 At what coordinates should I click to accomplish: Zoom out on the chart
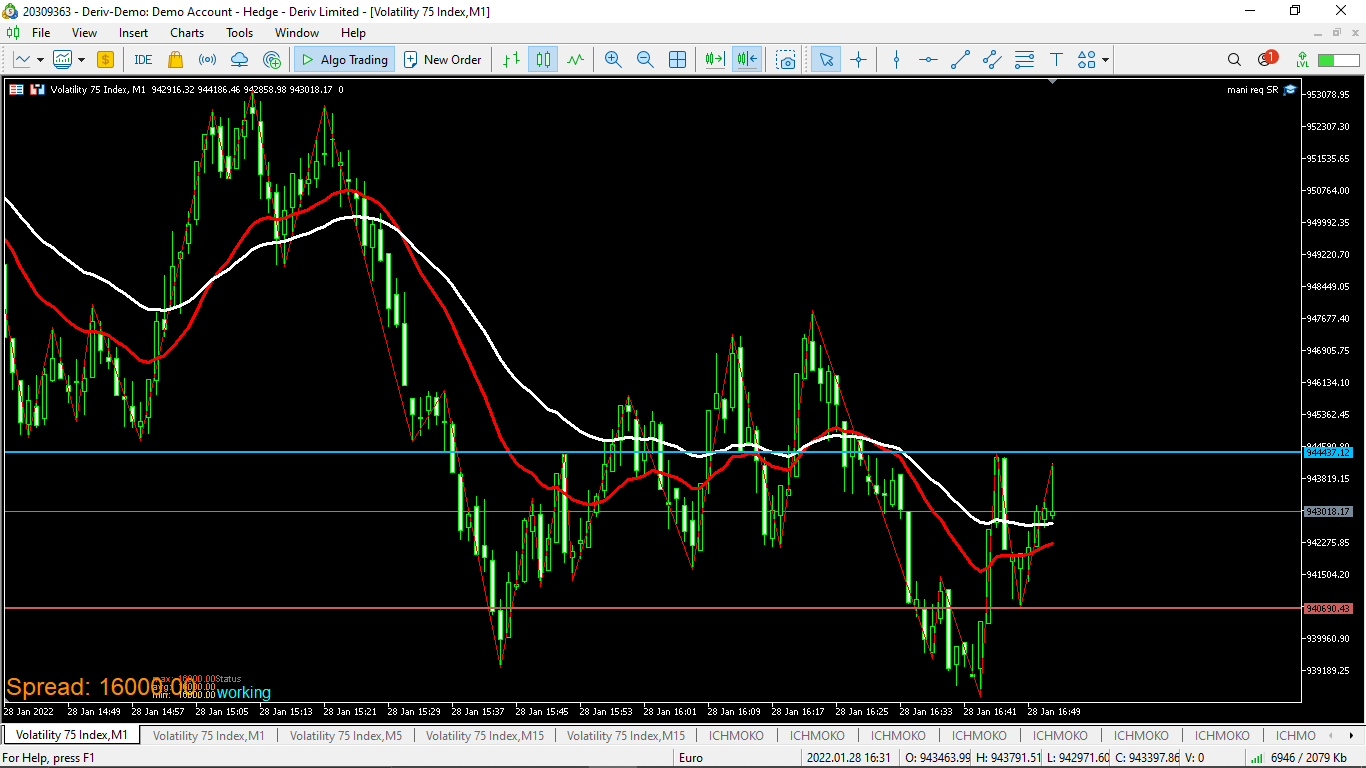pos(645,60)
